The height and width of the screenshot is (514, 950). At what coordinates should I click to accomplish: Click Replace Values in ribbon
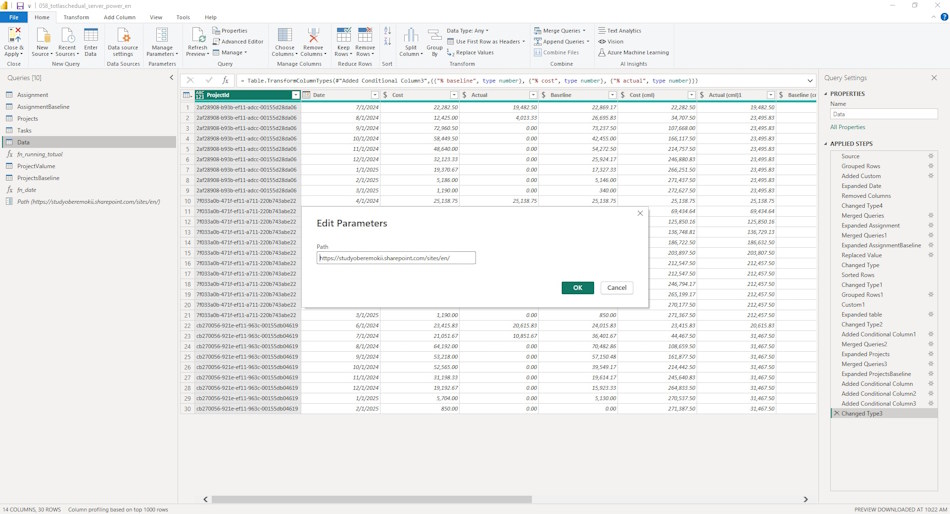470,52
